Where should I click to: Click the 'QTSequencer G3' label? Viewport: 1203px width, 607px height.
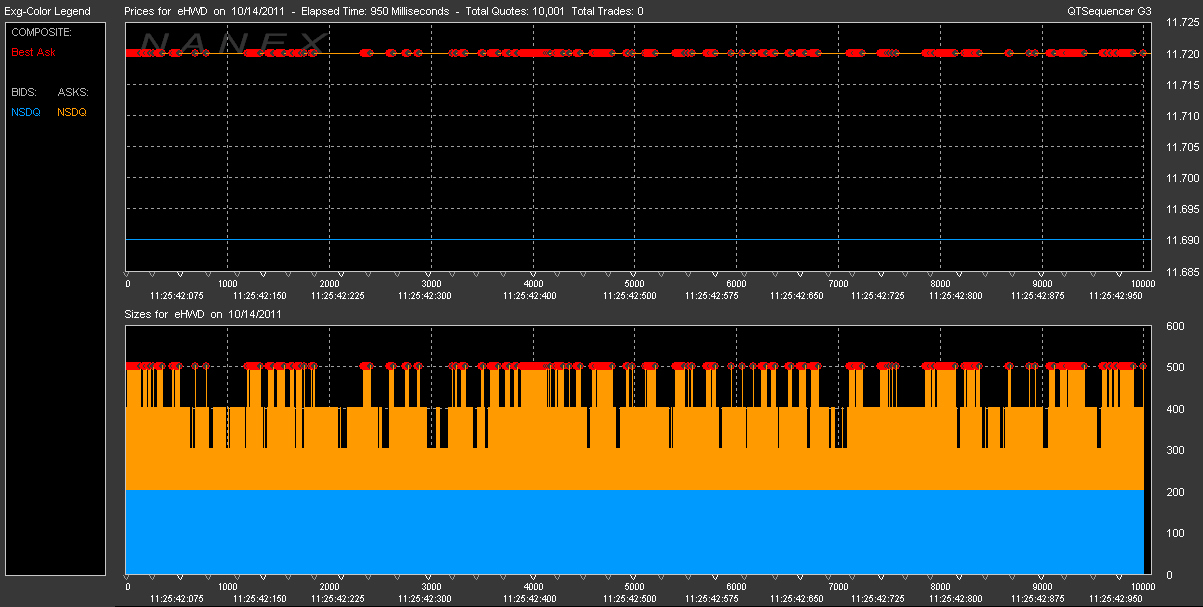[1108, 12]
